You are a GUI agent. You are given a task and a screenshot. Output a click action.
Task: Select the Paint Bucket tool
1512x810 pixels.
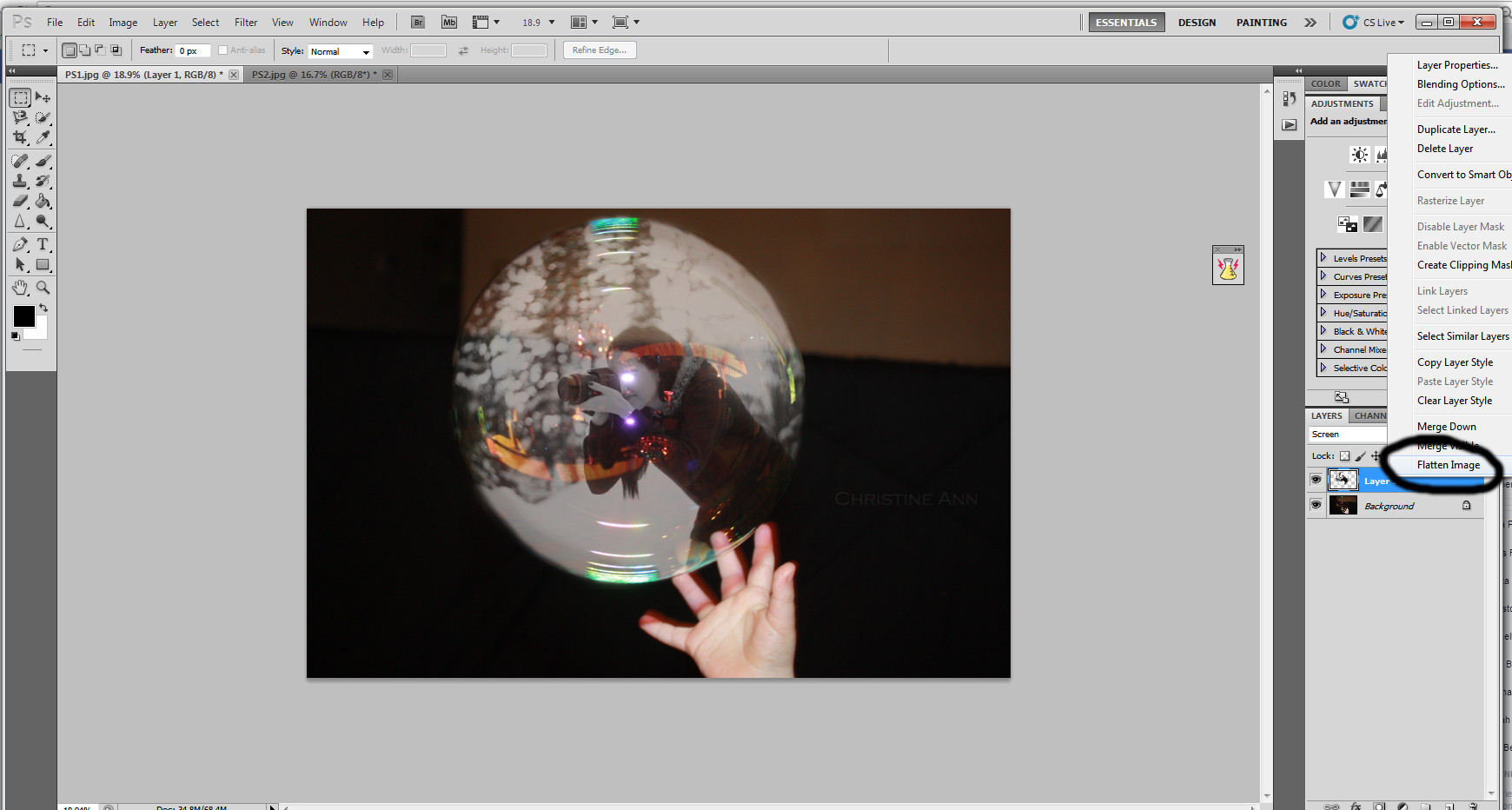(x=43, y=202)
